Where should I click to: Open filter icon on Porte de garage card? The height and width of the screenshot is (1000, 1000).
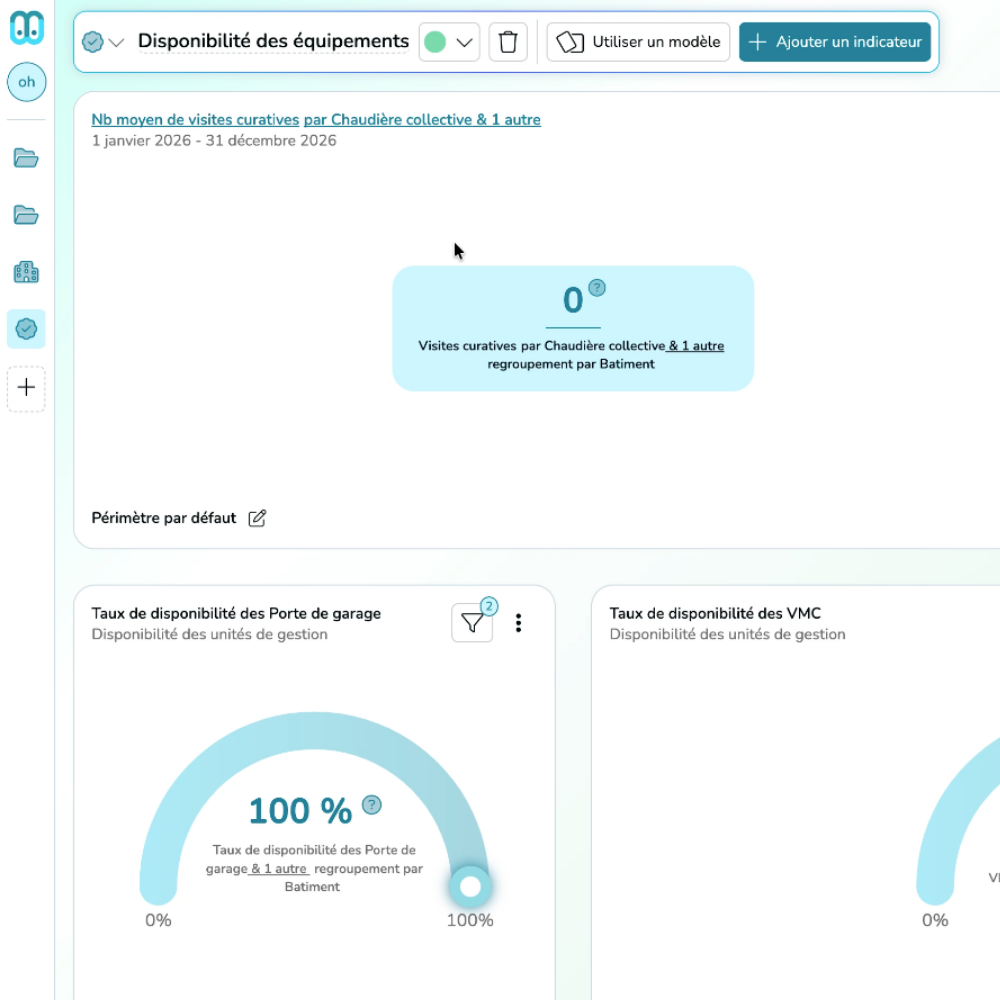473,622
